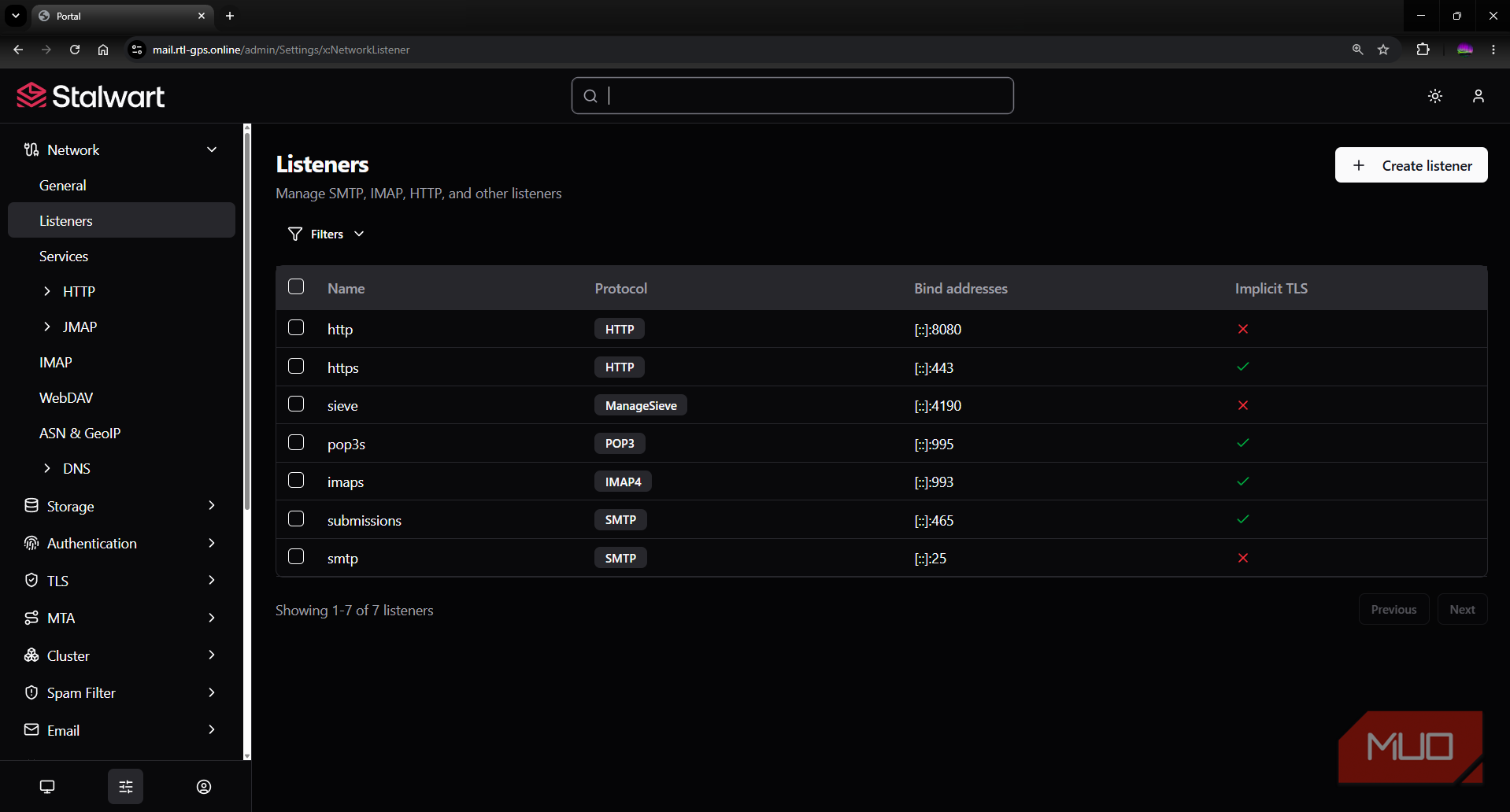Click the [::]:8080 bind address

[x=938, y=330]
